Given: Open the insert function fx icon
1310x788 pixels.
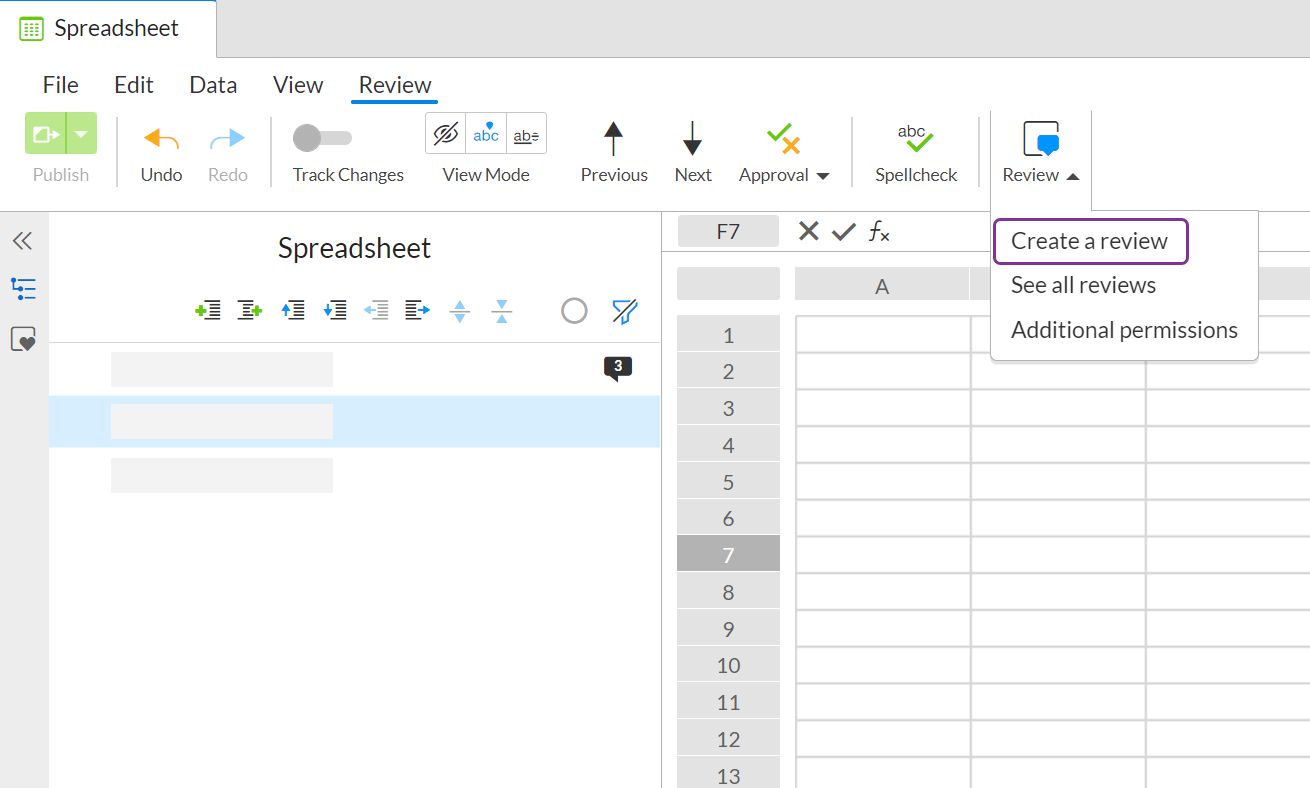Looking at the screenshot, I should (x=878, y=231).
